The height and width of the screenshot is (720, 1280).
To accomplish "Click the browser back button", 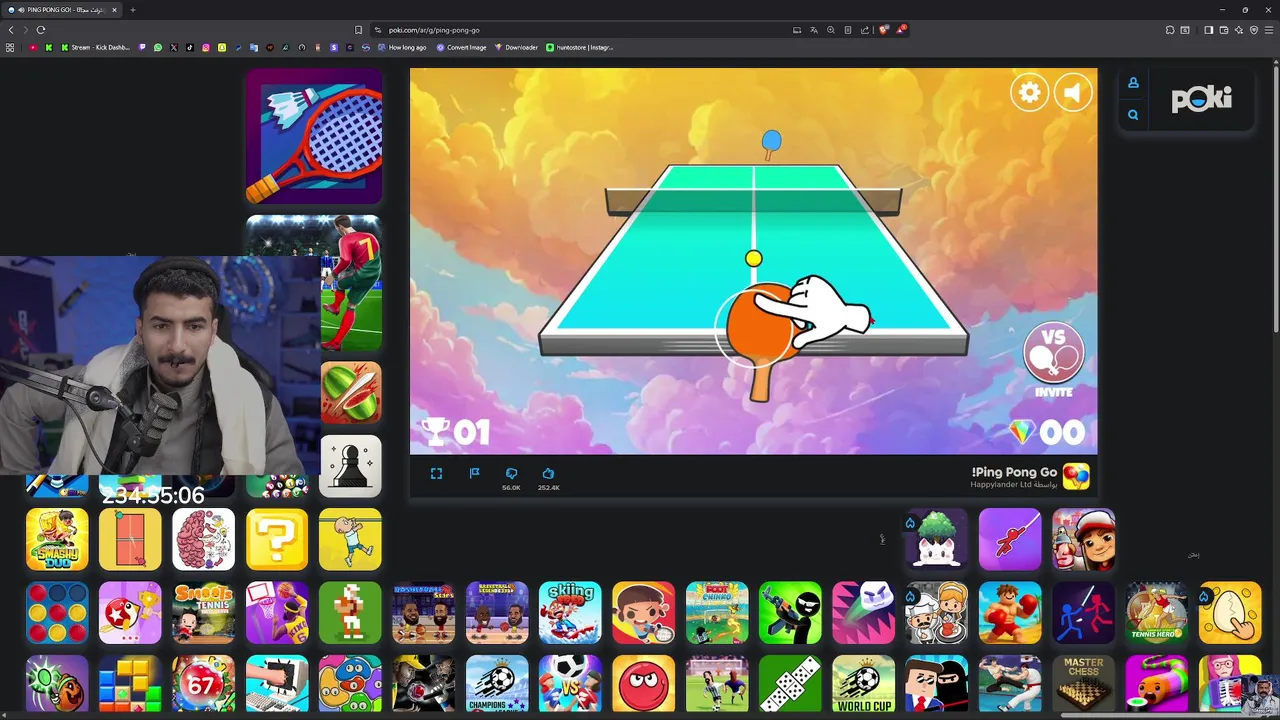I will (x=11, y=30).
